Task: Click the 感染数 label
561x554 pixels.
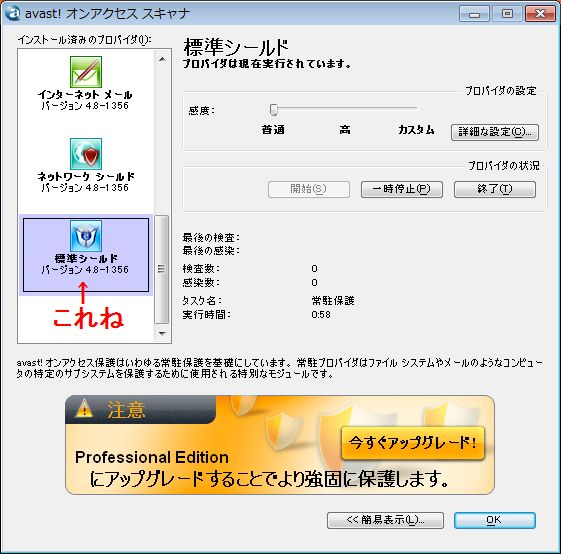Action: (201, 283)
